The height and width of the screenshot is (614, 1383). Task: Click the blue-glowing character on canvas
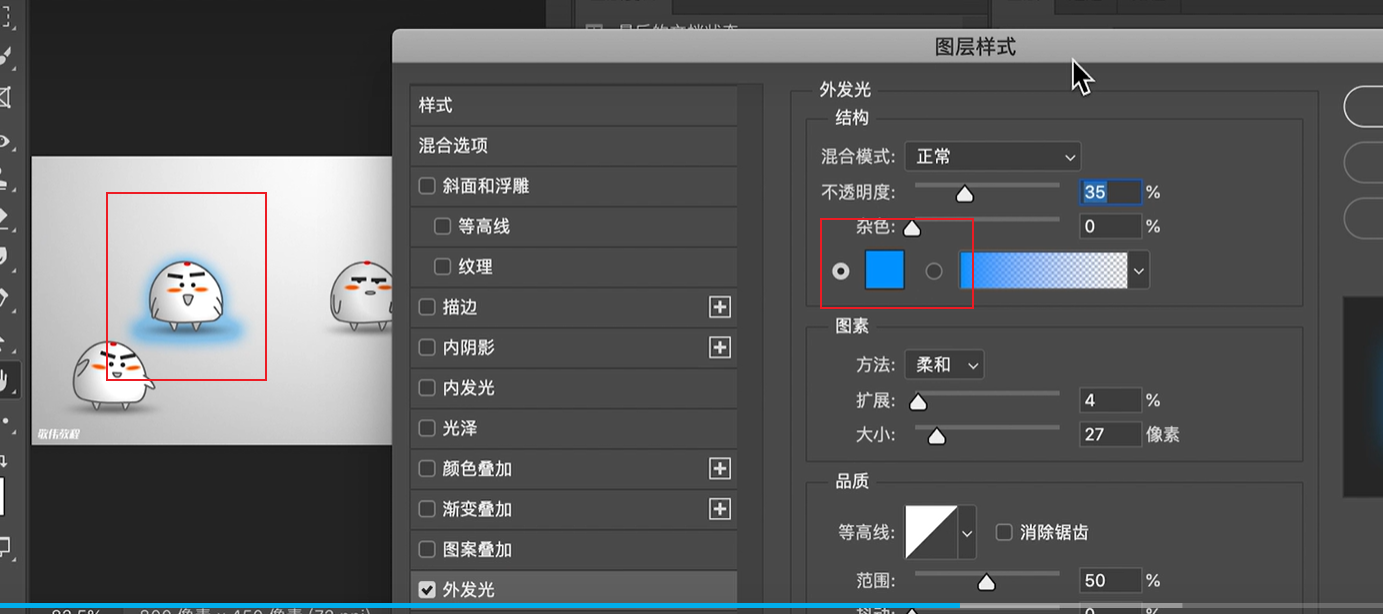pyautogui.click(x=185, y=295)
